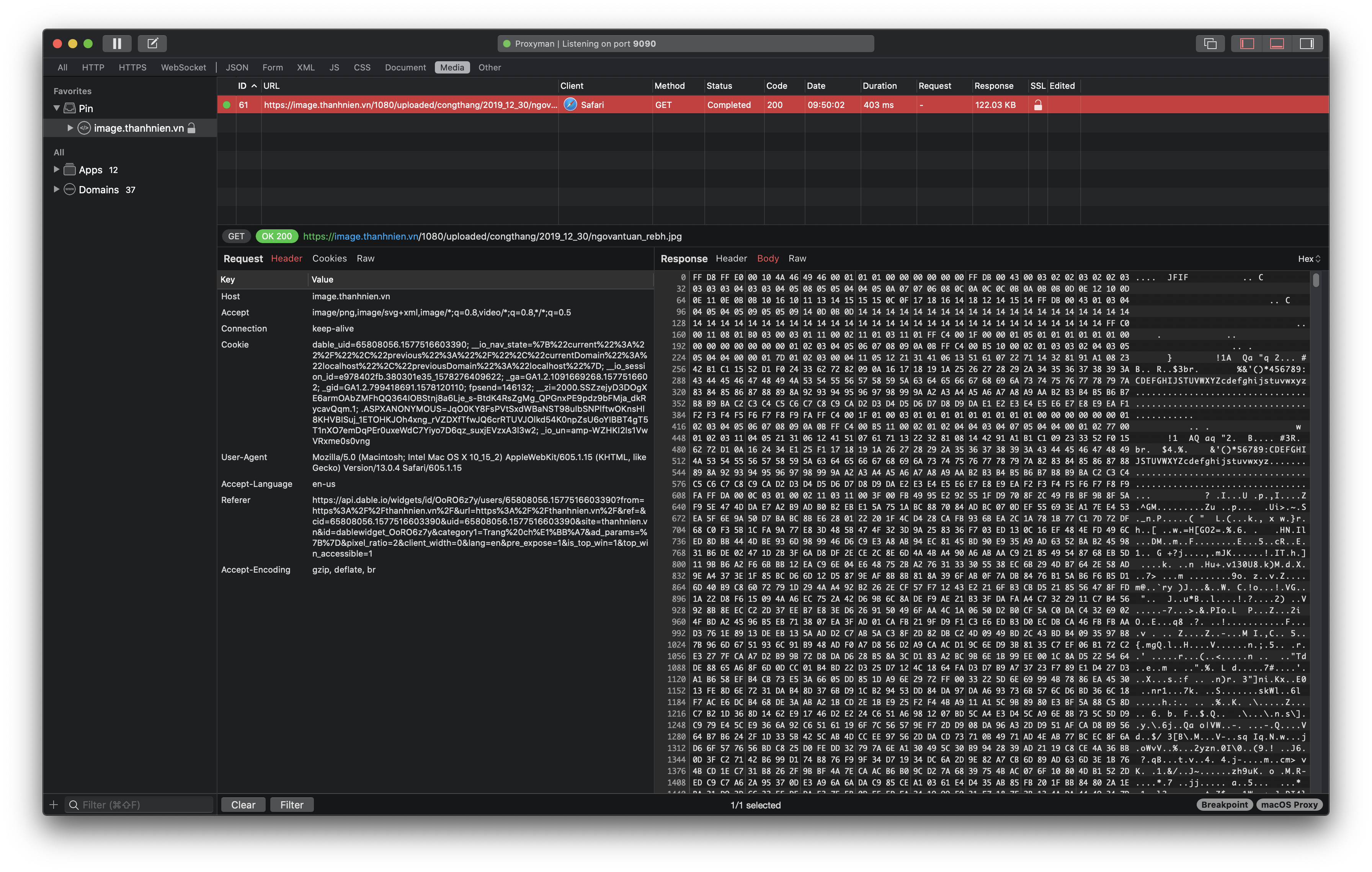Screen dimensions: 1372x872
Task: Click the copy toolbar icon top right
Action: tap(1210, 43)
